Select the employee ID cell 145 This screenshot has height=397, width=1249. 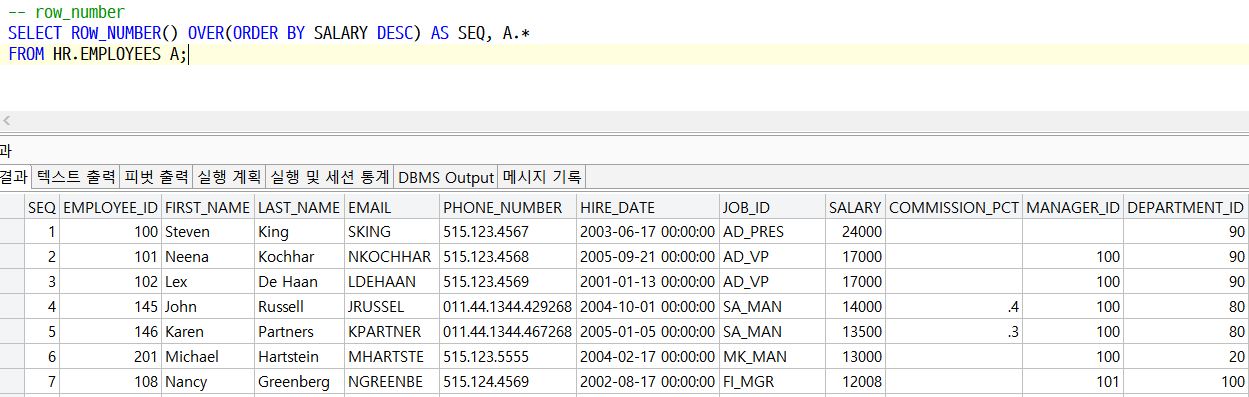coord(110,306)
